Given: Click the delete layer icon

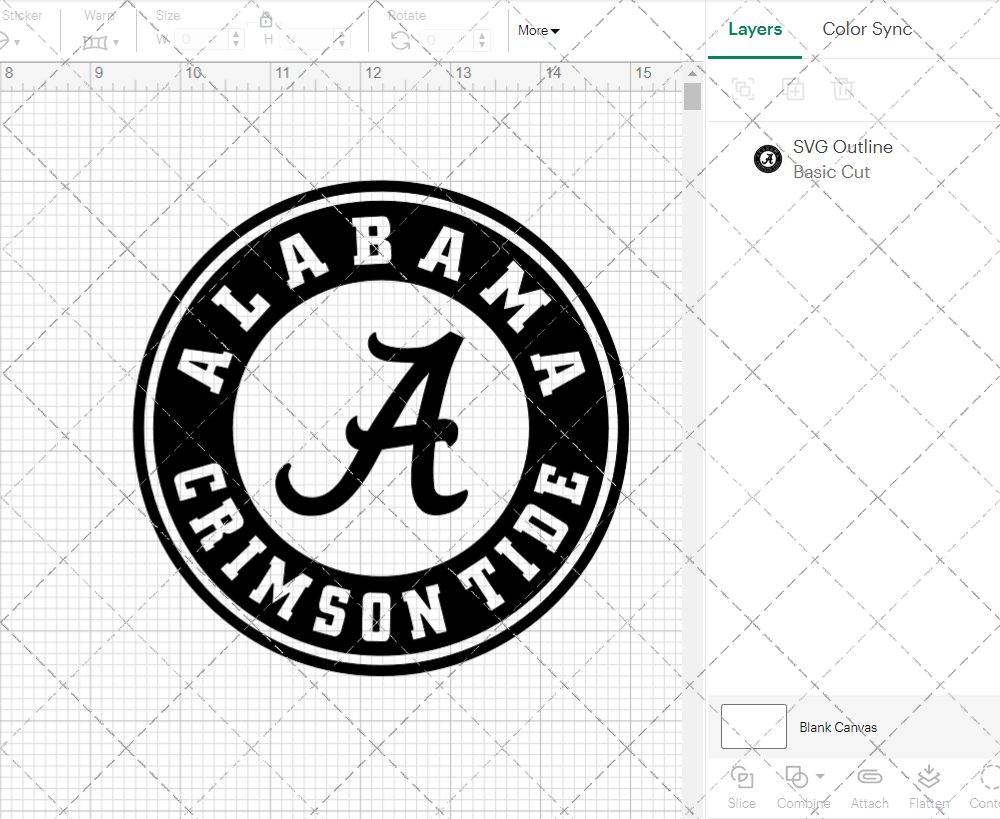Looking at the screenshot, I should pos(843,89).
